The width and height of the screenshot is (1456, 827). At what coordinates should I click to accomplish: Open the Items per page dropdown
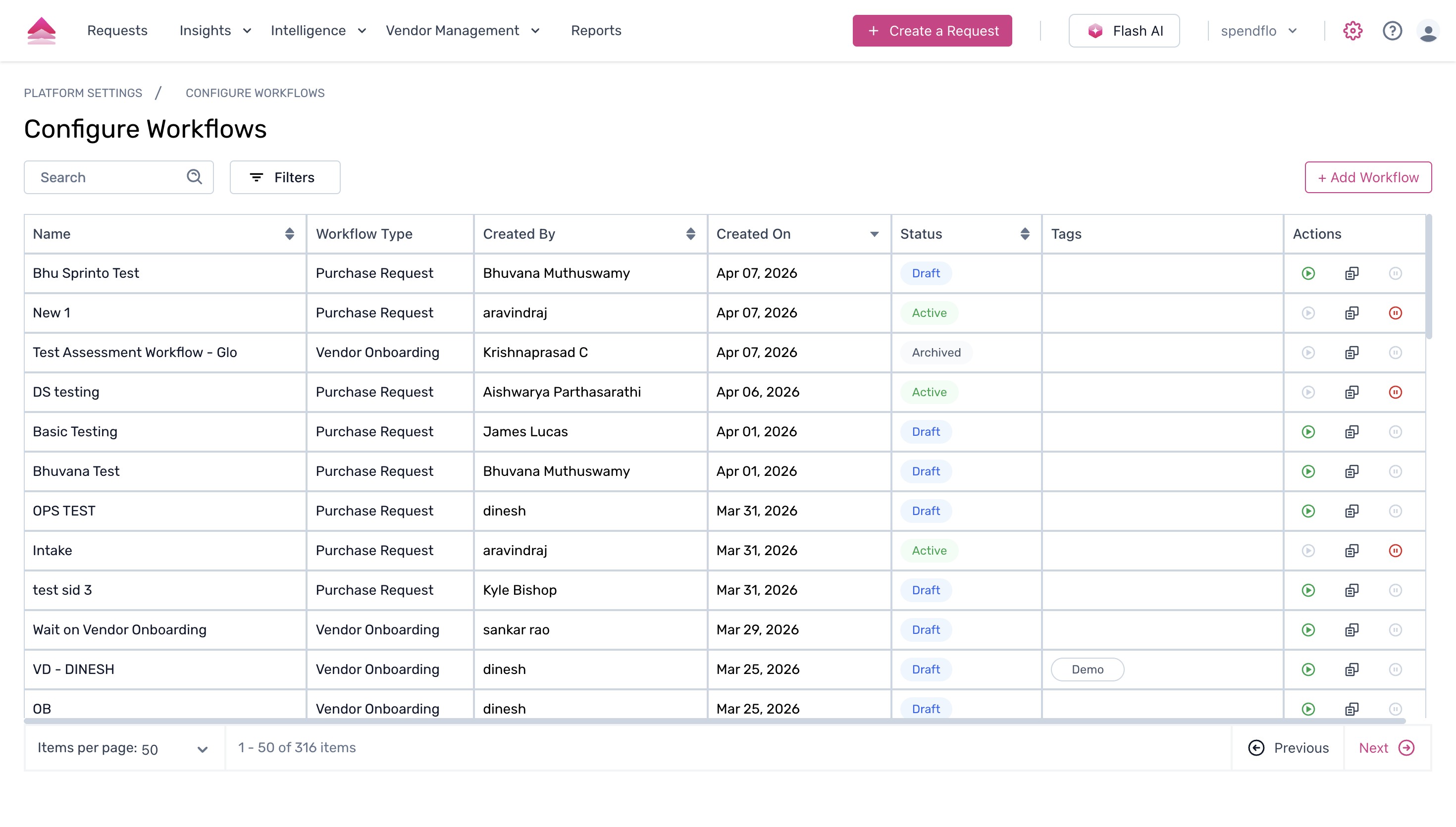[x=202, y=748]
